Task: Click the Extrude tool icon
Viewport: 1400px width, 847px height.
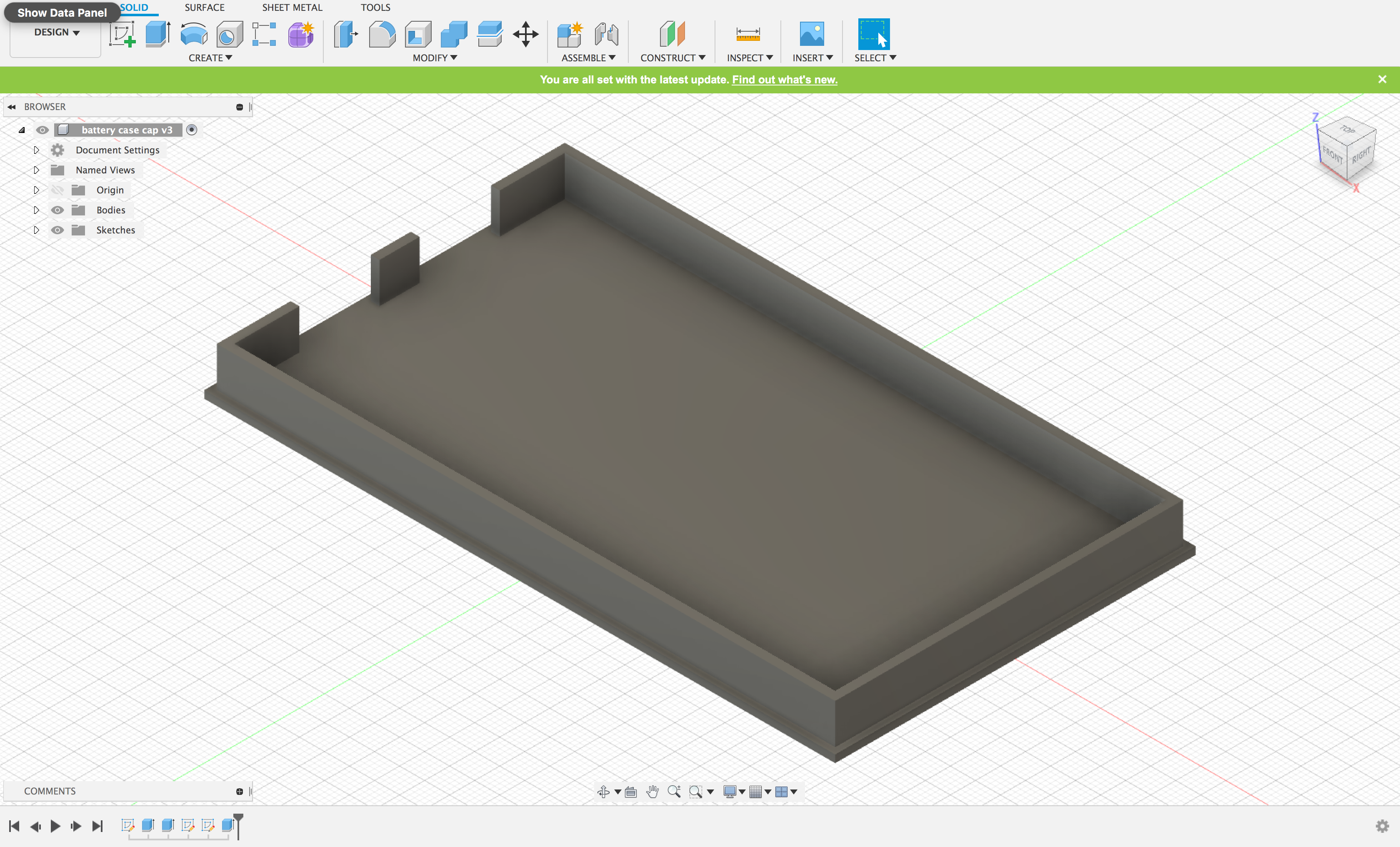Action: pos(157,34)
